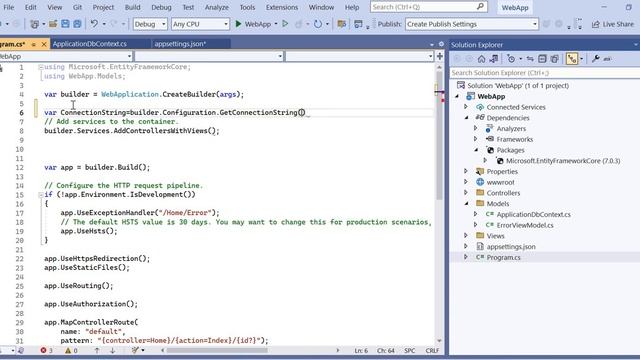Click the Open File toolbar icon
The height and width of the screenshot is (360, 640).
point(53,24)
